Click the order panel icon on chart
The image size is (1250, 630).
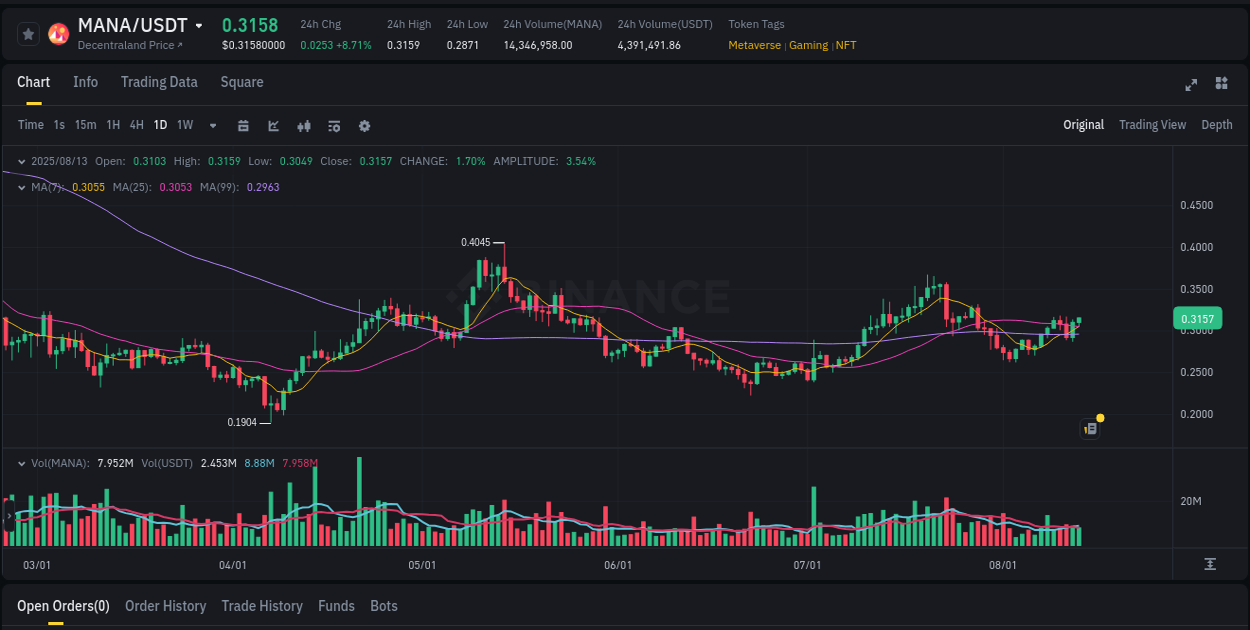1090,428
